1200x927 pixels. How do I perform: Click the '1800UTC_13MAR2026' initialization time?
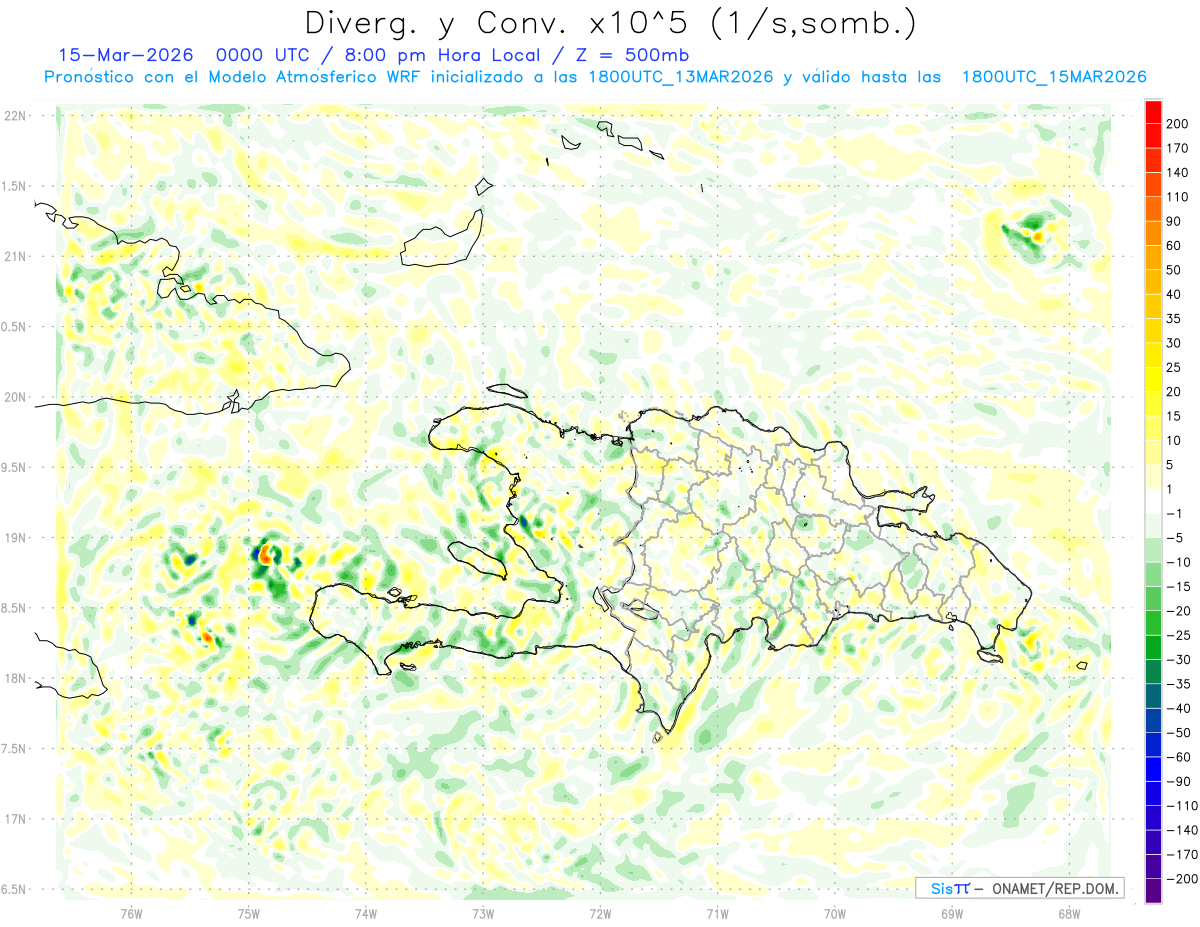tap(679, 77)
